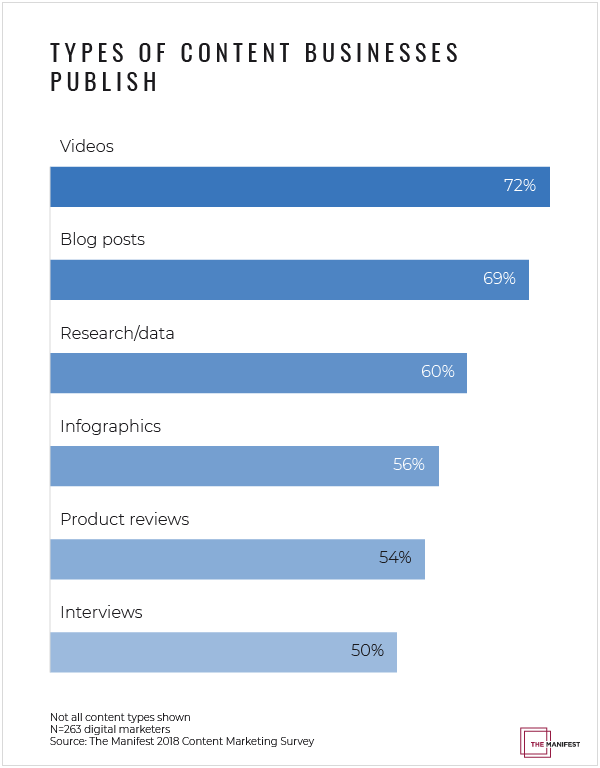Select the 56% percentage value

[x=408, y=465]
